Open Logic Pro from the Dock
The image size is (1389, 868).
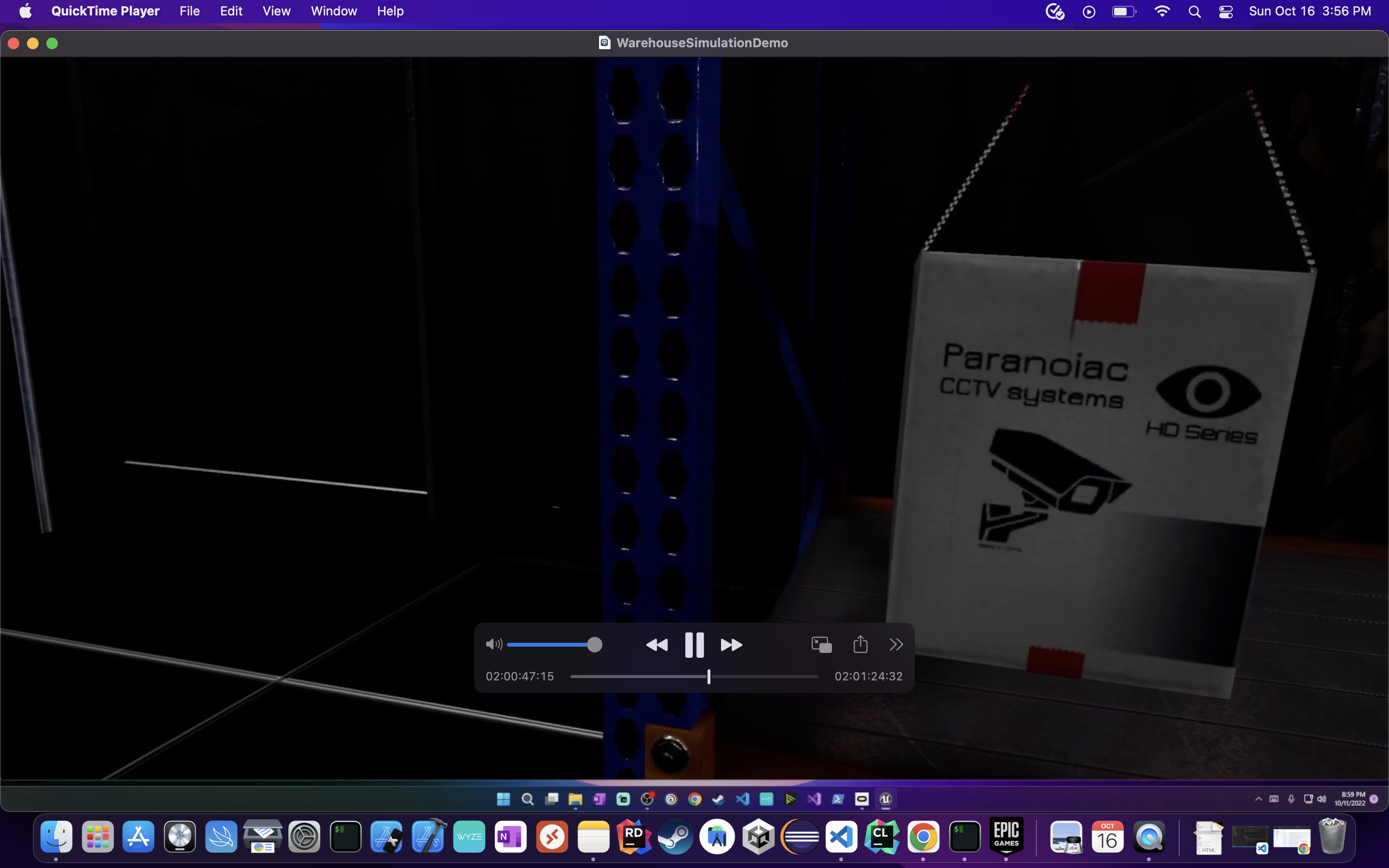[x=179, y=837]
